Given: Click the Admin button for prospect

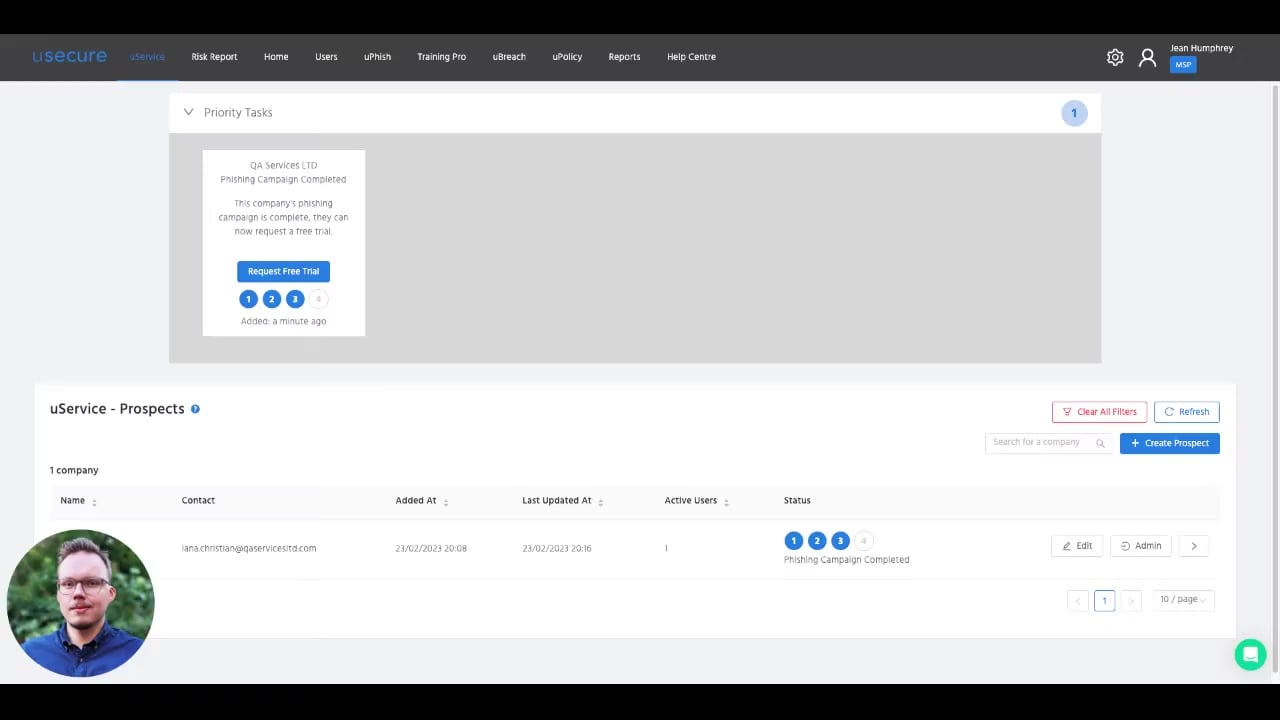Looking at the screenshot, I should 1140,546.
